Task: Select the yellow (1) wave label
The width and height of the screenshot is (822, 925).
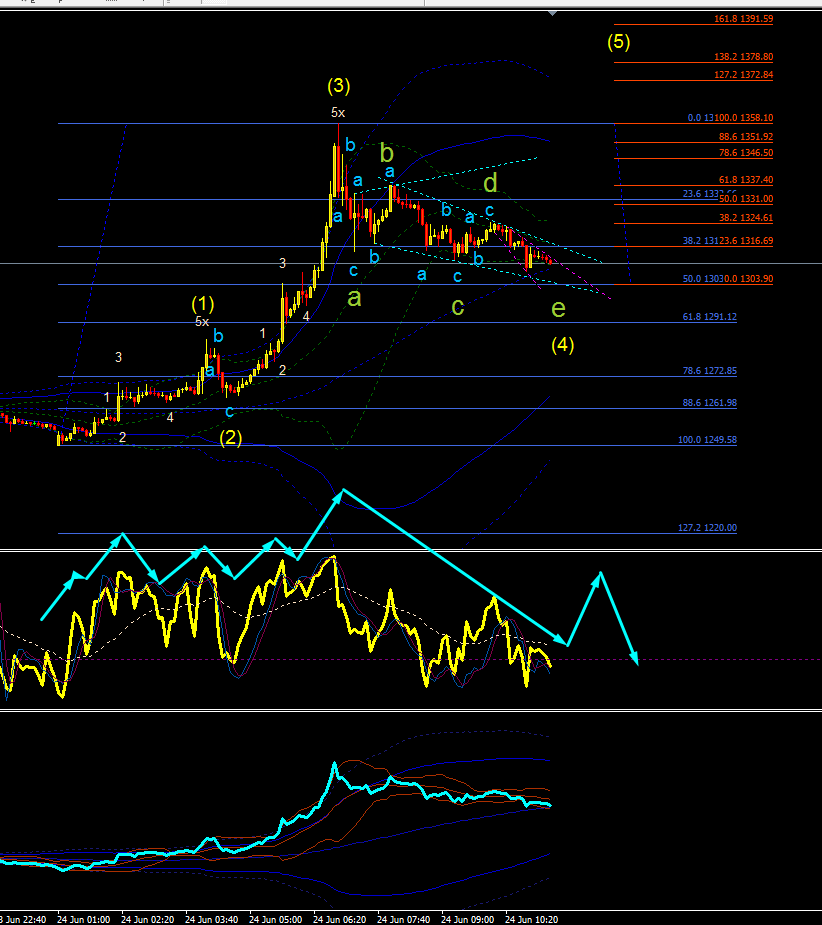Action: click(202, 304)
